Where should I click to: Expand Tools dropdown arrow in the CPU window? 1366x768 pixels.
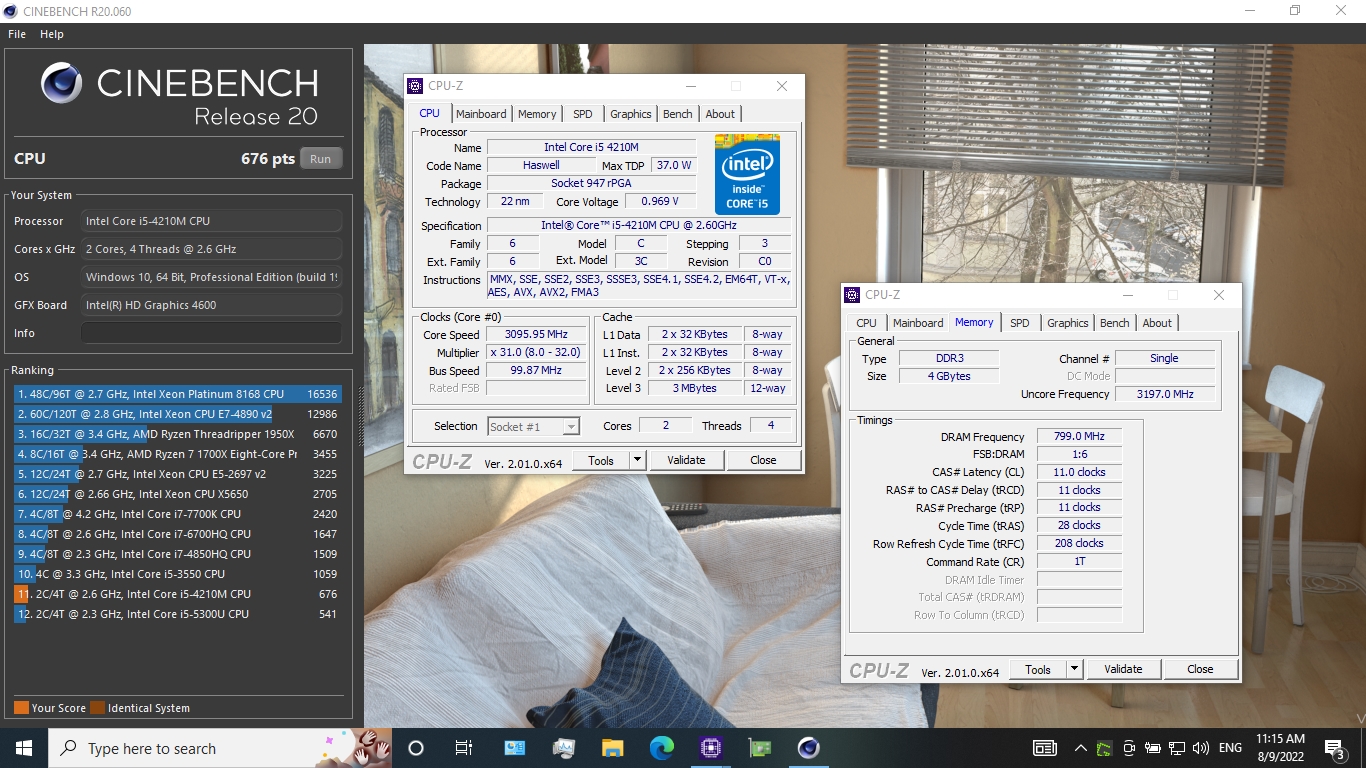pyautogui.click(x=637, y=460)
